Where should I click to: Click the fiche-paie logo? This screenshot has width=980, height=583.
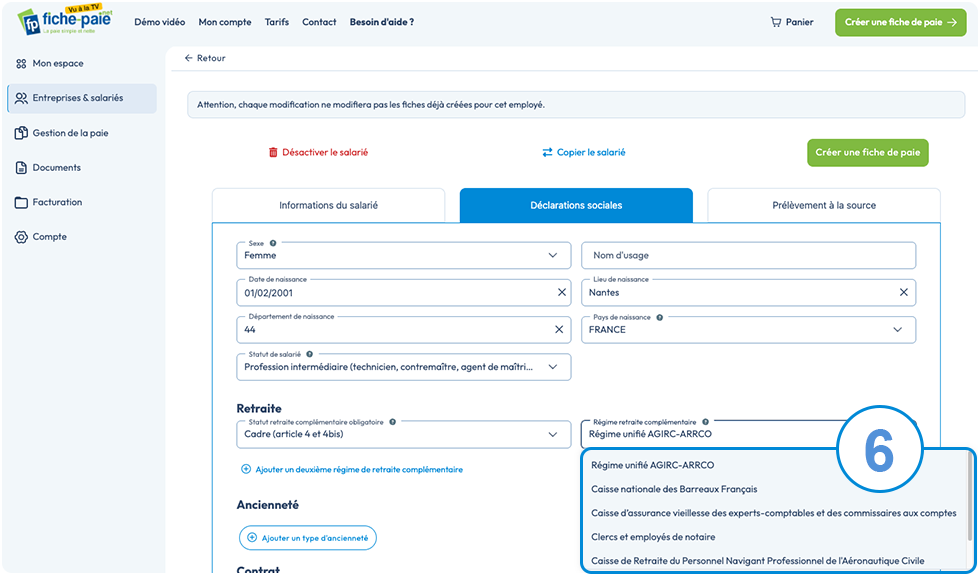point(65,20)
